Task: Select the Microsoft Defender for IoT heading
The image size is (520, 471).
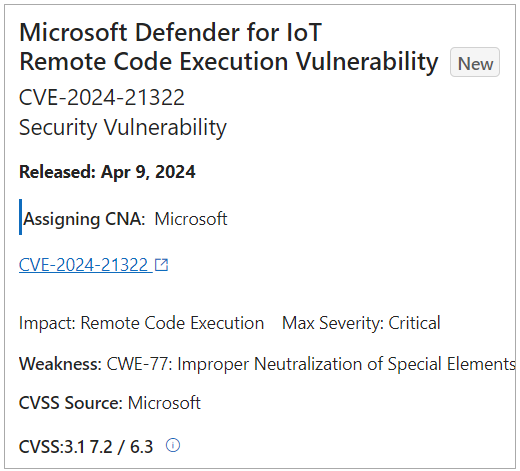Action: (x=170, y=32)
